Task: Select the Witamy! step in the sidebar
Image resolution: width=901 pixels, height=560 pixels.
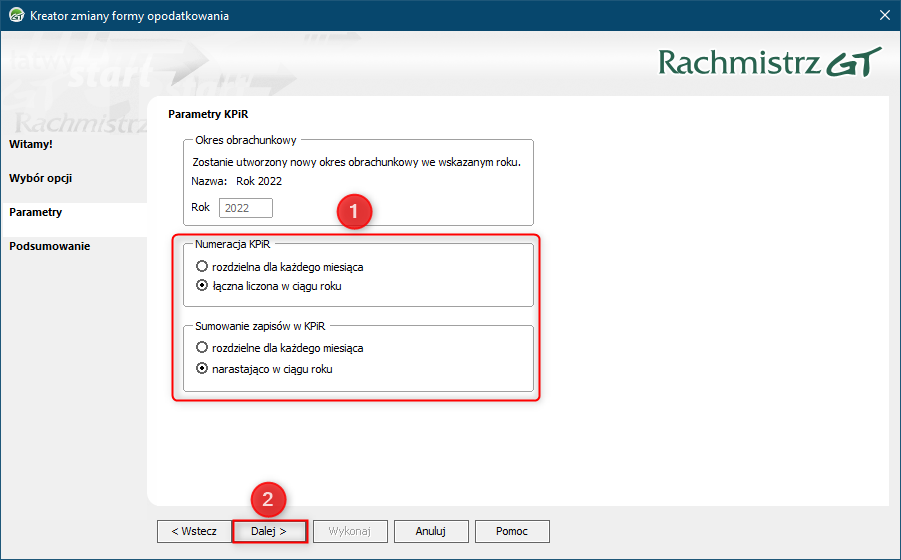Action: point(31,144)
